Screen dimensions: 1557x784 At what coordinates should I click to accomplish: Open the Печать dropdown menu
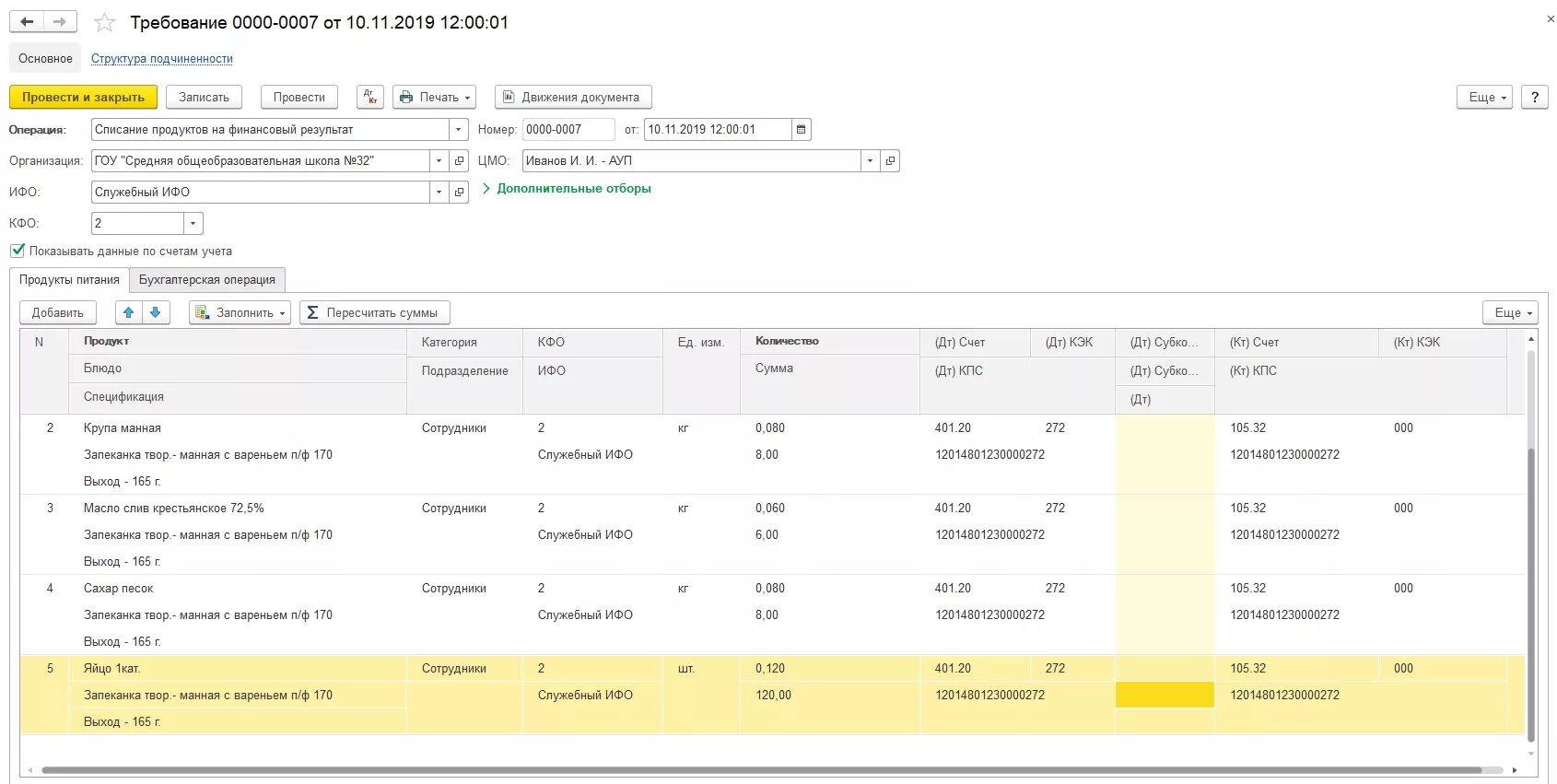point(435,97)
